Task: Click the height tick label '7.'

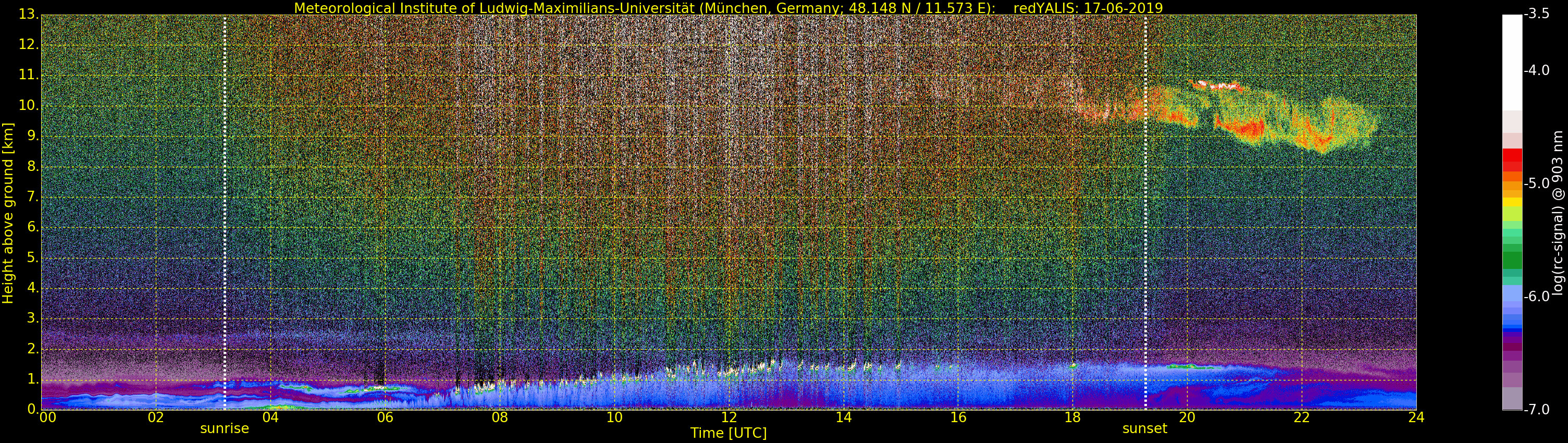Action: 33,196
